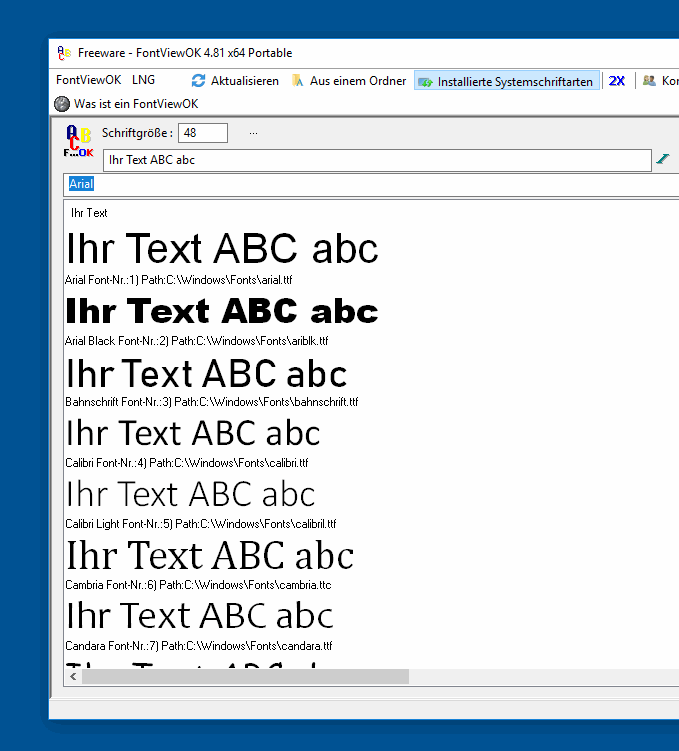Select the Cambria font preview
The image size is (679, 751).
click(210, 555)
